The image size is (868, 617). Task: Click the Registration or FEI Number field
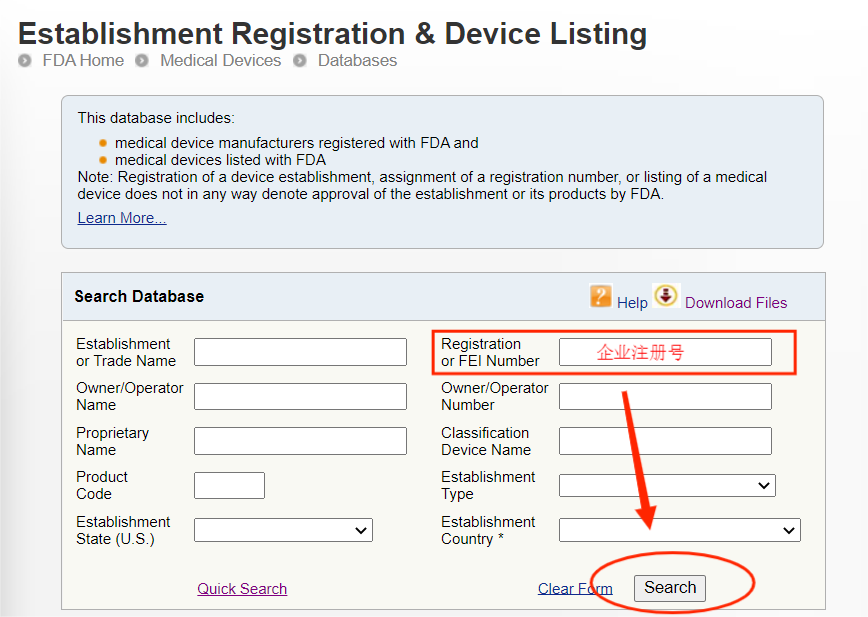(x=665, y=352)
